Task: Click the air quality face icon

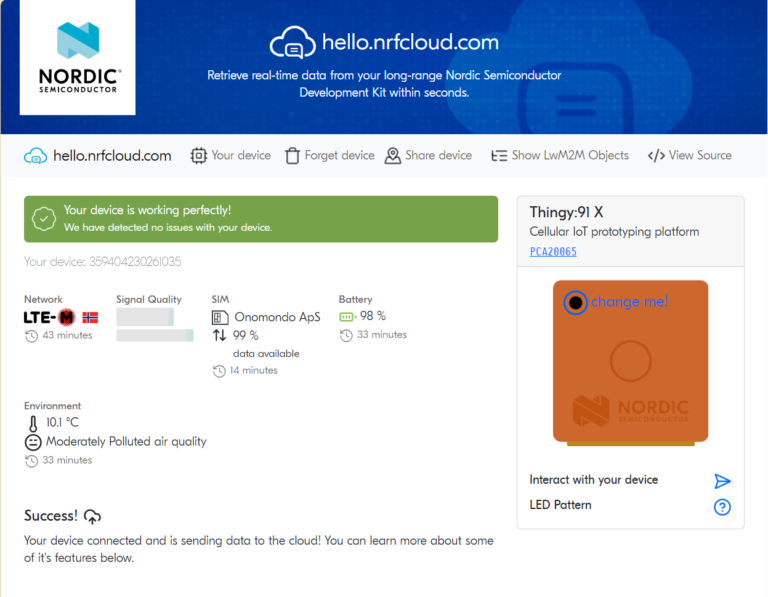Action: [33, 442]
